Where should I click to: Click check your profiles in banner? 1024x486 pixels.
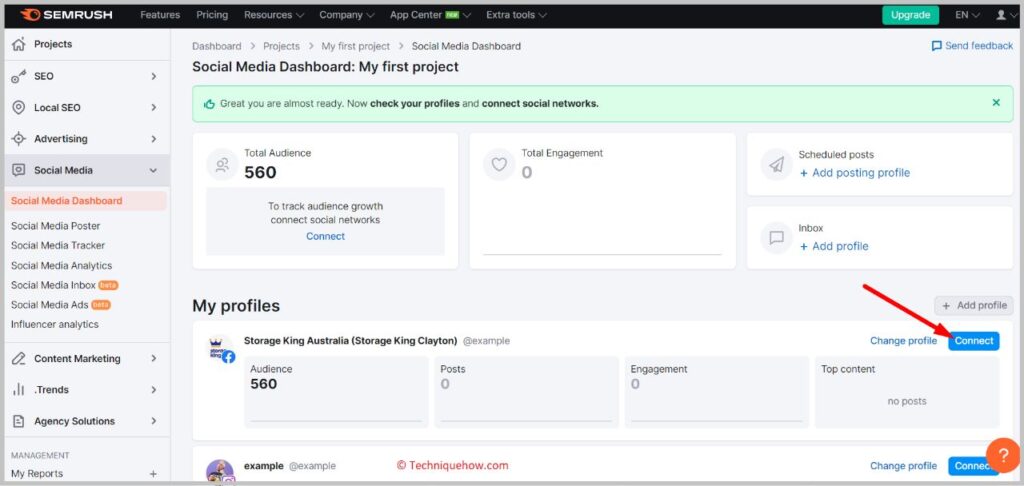coord(415,104)
